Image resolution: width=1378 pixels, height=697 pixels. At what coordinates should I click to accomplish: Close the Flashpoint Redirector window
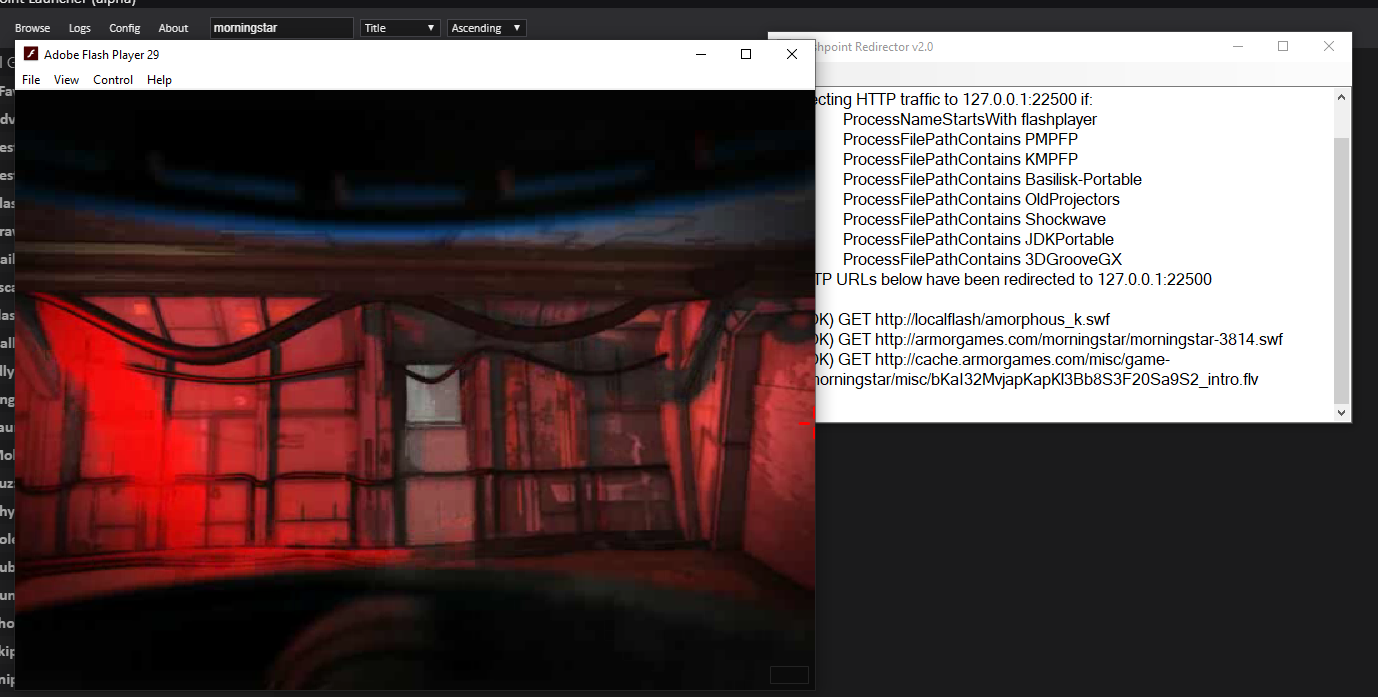1329,47
